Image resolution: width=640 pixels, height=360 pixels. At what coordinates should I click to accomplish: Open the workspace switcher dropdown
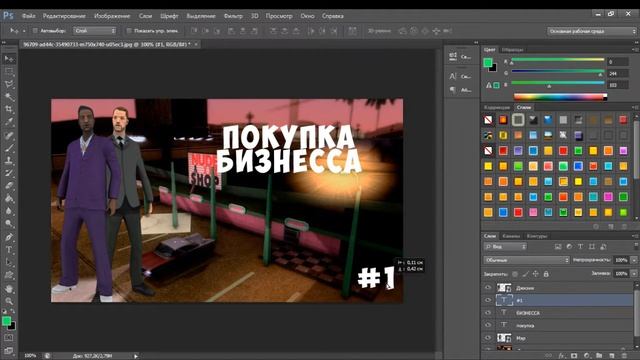click(x=591, y=31)
